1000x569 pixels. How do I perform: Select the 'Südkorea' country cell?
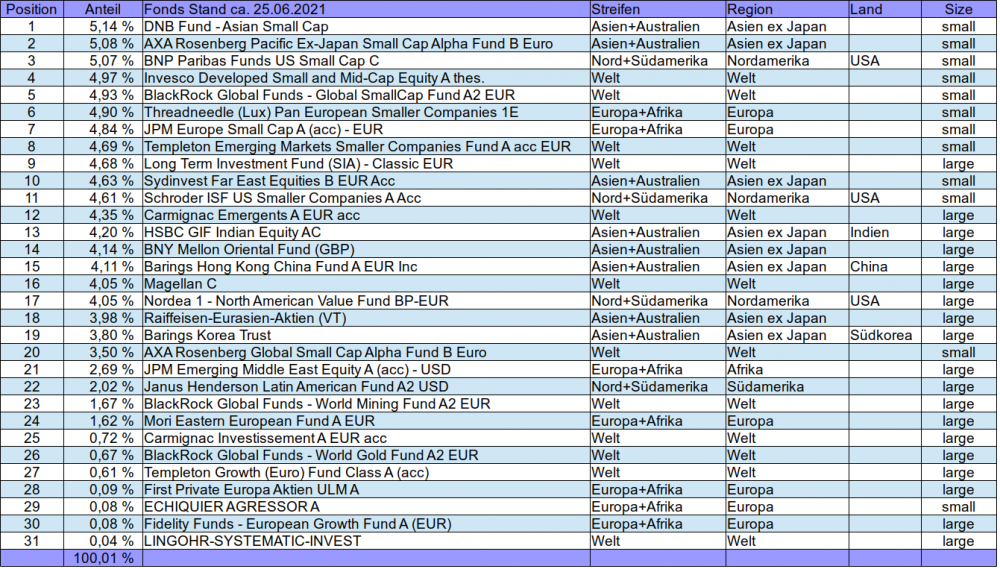(x=885, y=335)
